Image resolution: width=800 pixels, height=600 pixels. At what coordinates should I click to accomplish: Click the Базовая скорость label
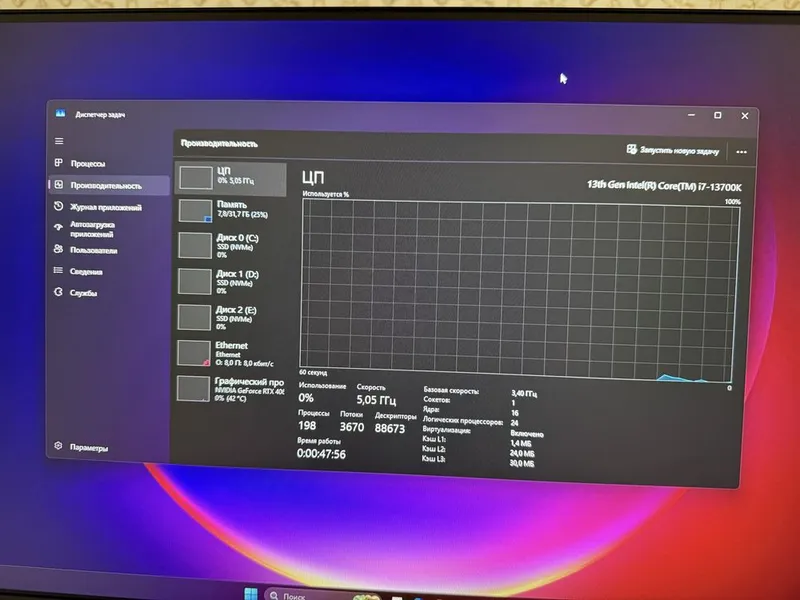coord(451,391)
